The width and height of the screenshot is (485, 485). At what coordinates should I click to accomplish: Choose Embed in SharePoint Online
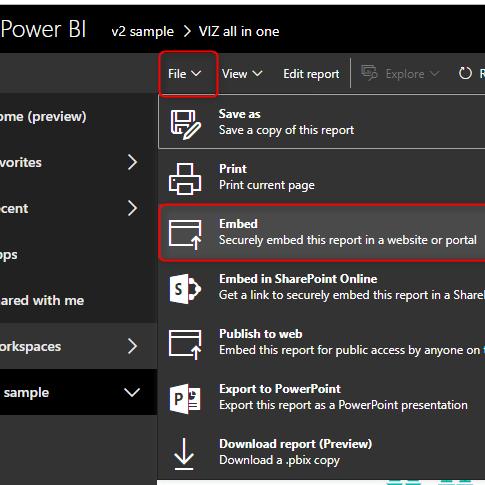tap(322, 287)
